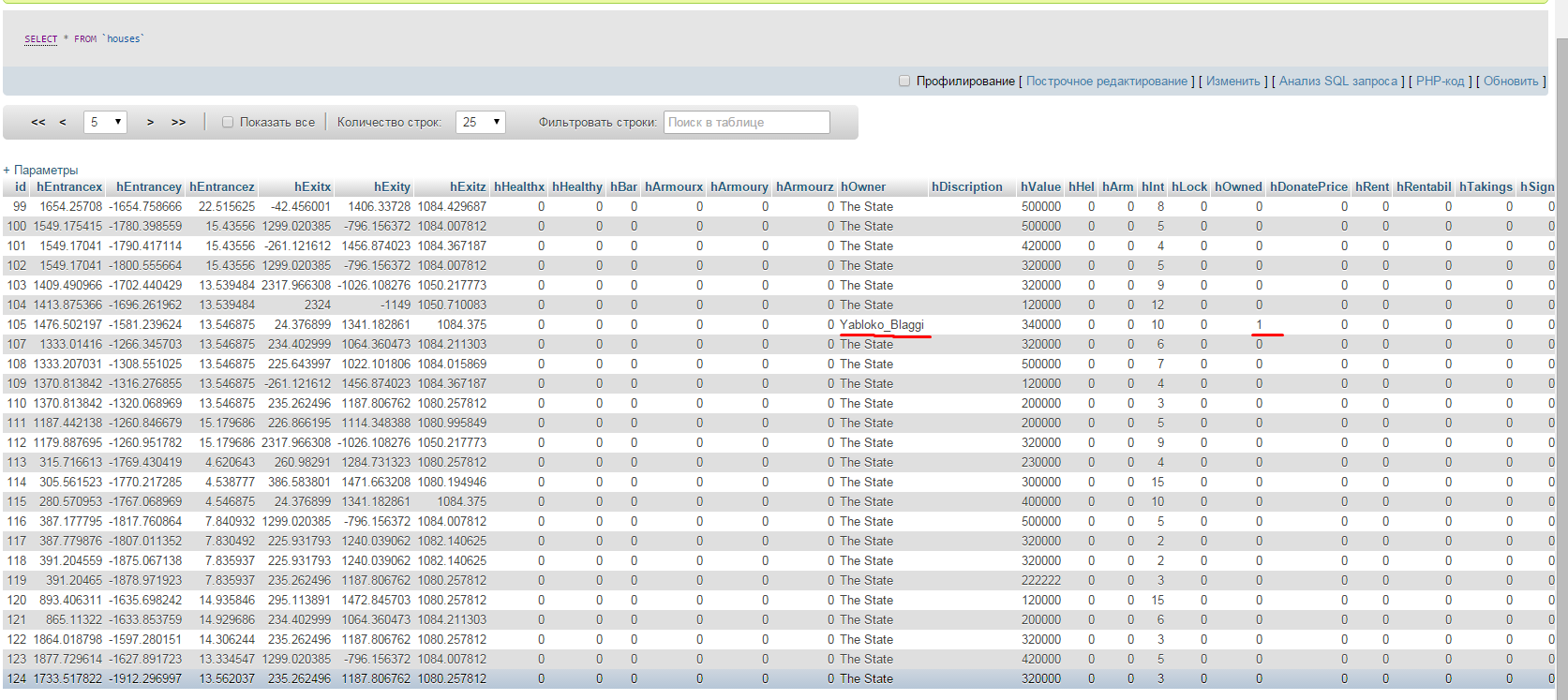Click the Обновить link

click(x=1511, y=82)
